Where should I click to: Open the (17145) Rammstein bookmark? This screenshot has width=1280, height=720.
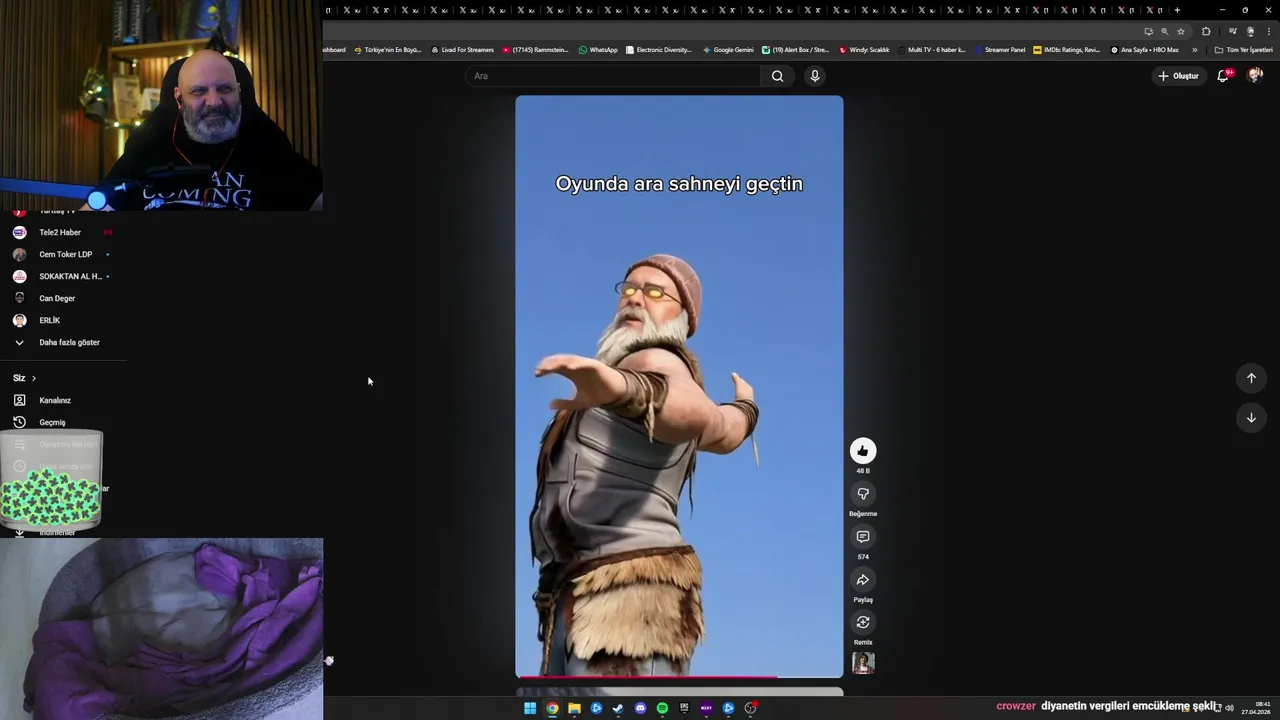535,49
